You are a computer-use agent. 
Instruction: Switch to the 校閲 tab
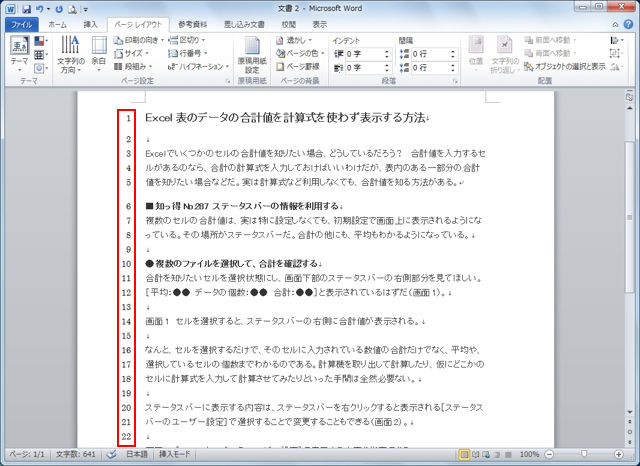coord(289,24)
